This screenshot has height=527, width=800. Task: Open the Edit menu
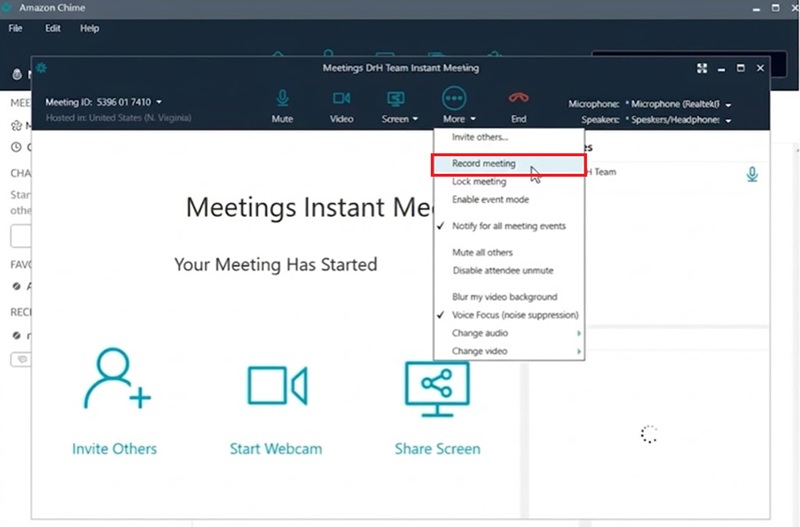53,28
